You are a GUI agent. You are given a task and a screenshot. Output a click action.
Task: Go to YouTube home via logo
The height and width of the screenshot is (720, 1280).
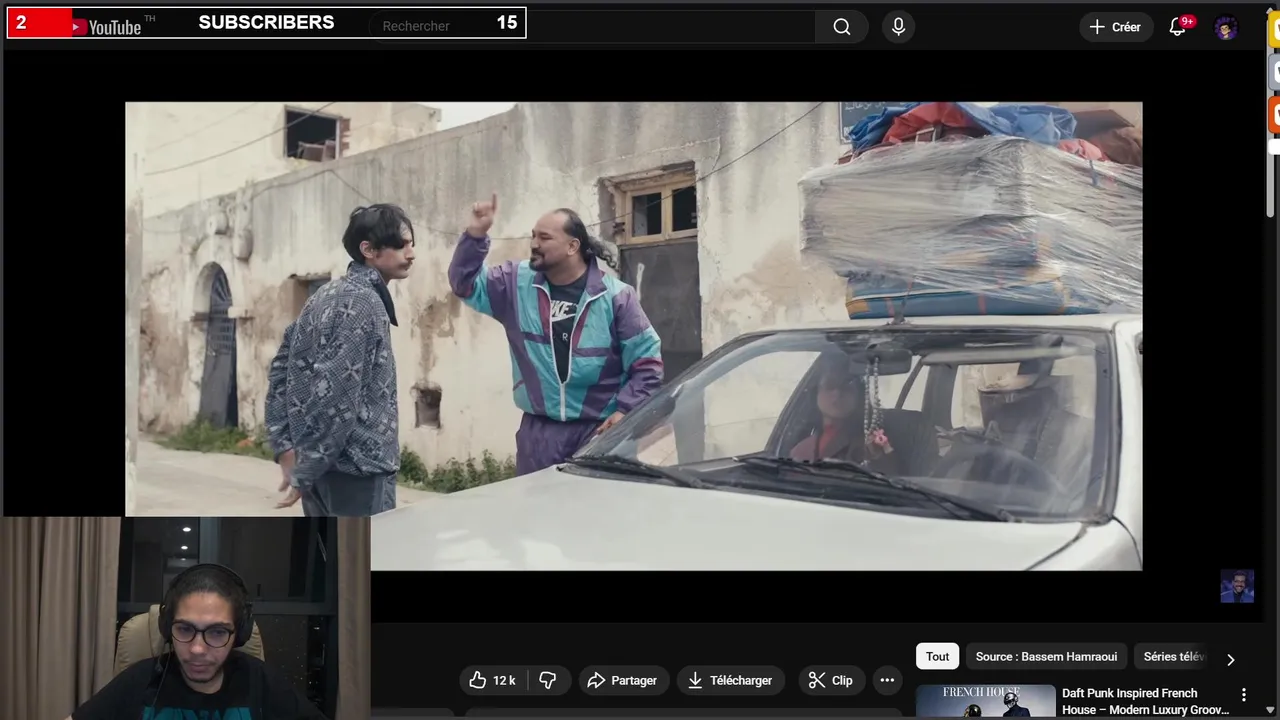(x=106, y=26)
